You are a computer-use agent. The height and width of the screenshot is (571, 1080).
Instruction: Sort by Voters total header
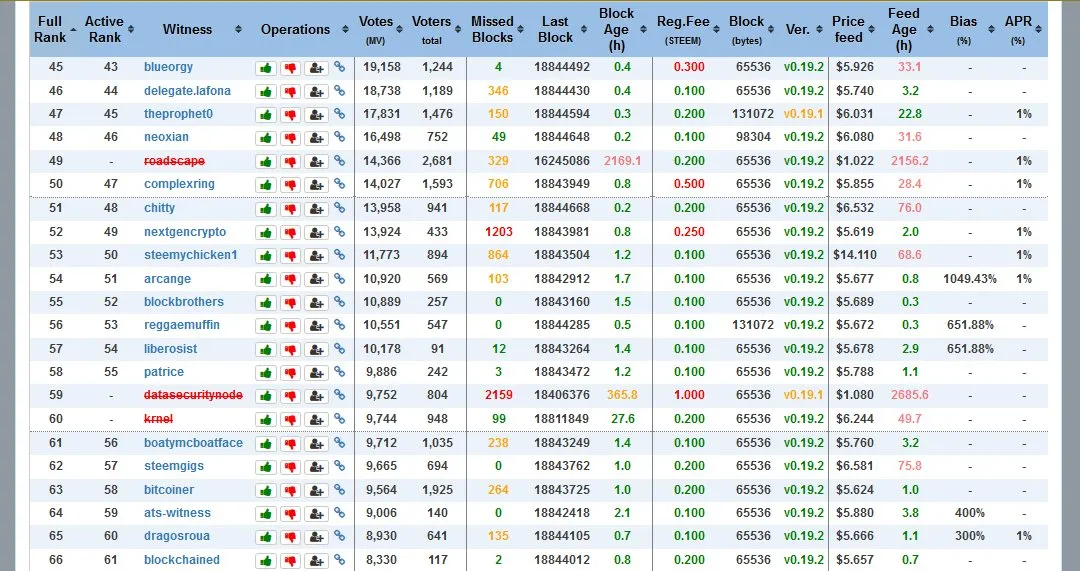436,30
